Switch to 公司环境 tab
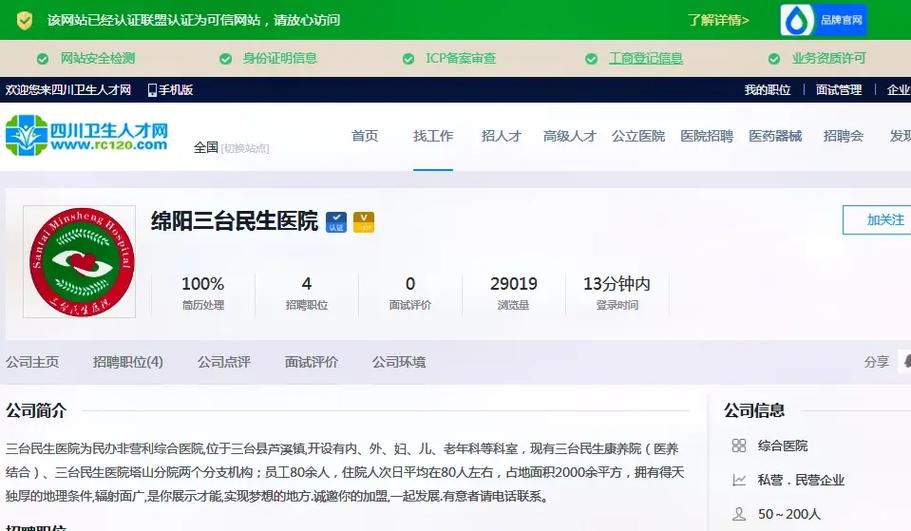Screen dimensions: 911x531 tap(399, 363)
